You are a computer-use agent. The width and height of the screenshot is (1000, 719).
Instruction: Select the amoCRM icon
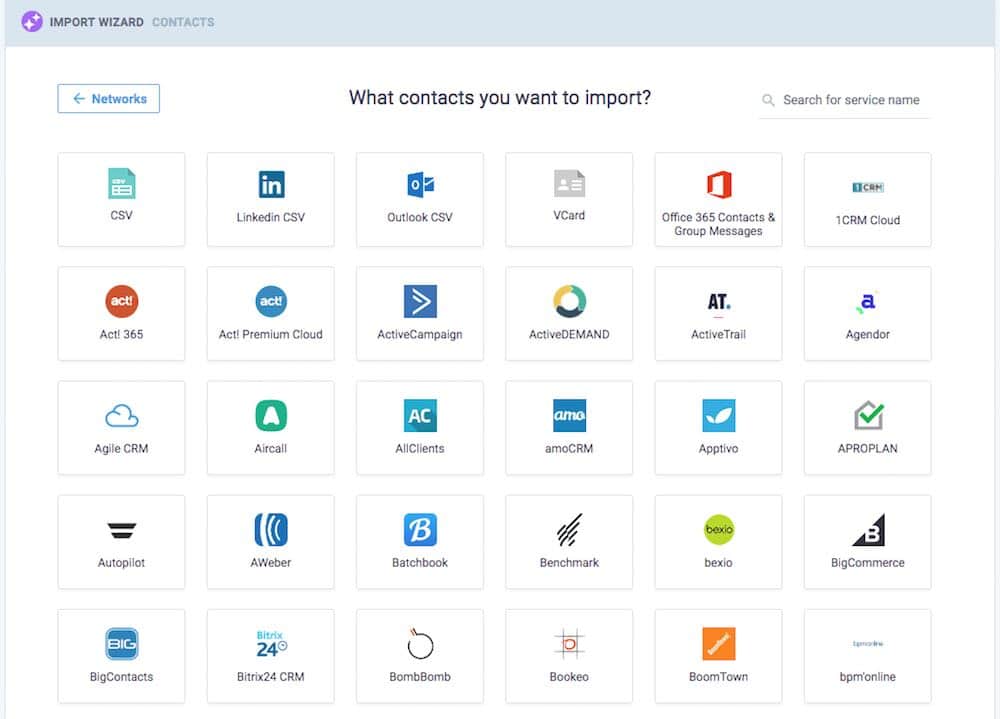point(570,415)
